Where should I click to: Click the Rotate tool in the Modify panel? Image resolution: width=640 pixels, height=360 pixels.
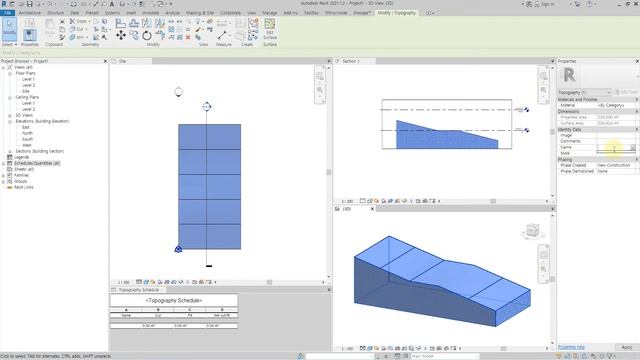click(x=147, y=36)
